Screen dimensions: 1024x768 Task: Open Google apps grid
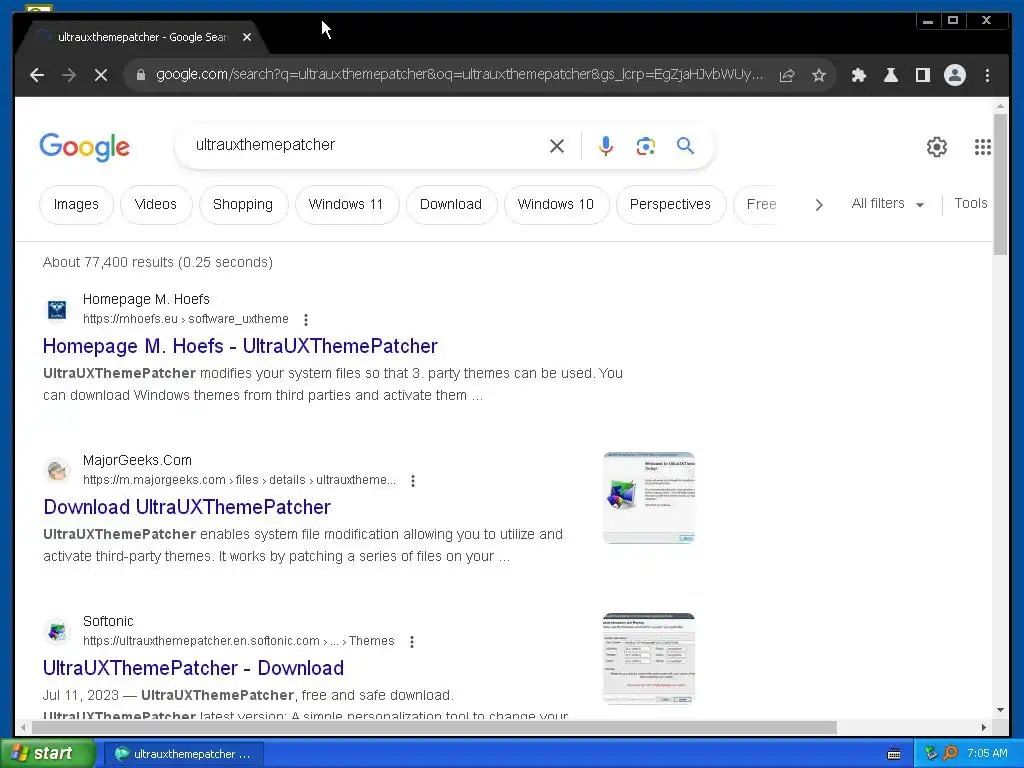pos(983,147)
